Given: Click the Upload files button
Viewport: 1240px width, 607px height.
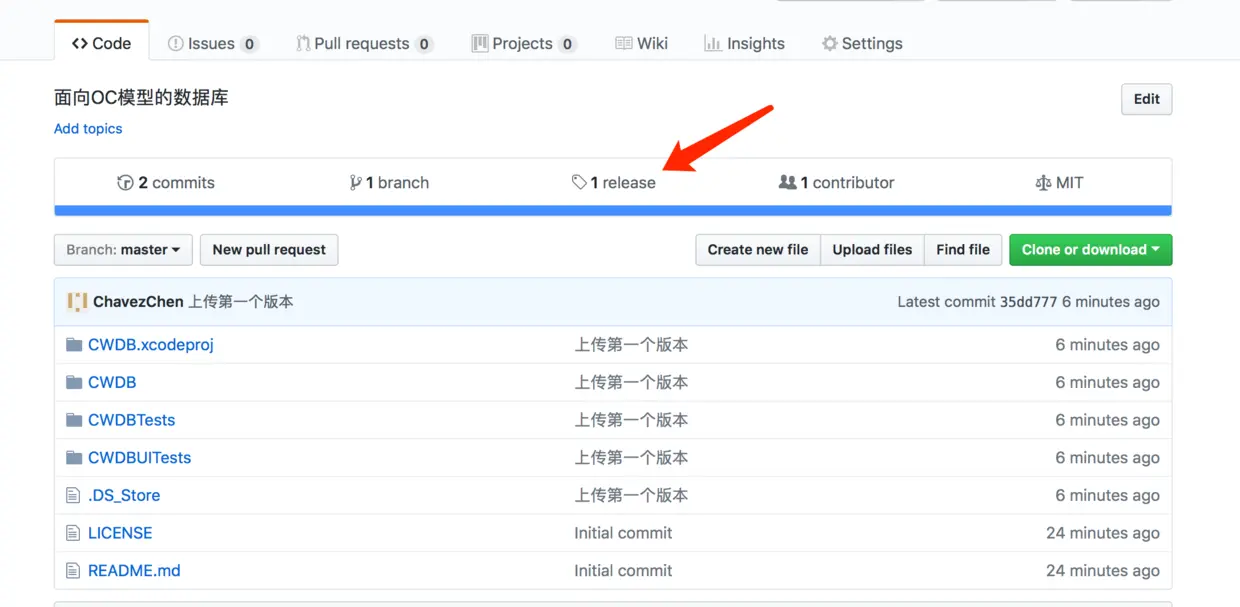Looking at the screenshot, I should (x=872, y=250).
